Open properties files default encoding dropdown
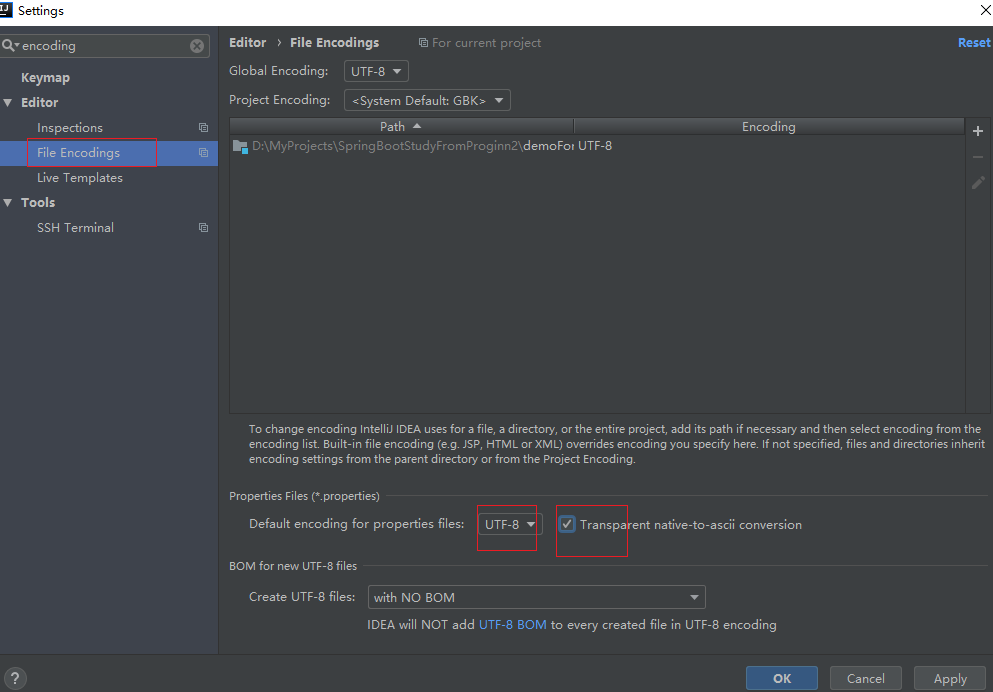The height and width of the screenshot is (692, 993). pos(509,524)
